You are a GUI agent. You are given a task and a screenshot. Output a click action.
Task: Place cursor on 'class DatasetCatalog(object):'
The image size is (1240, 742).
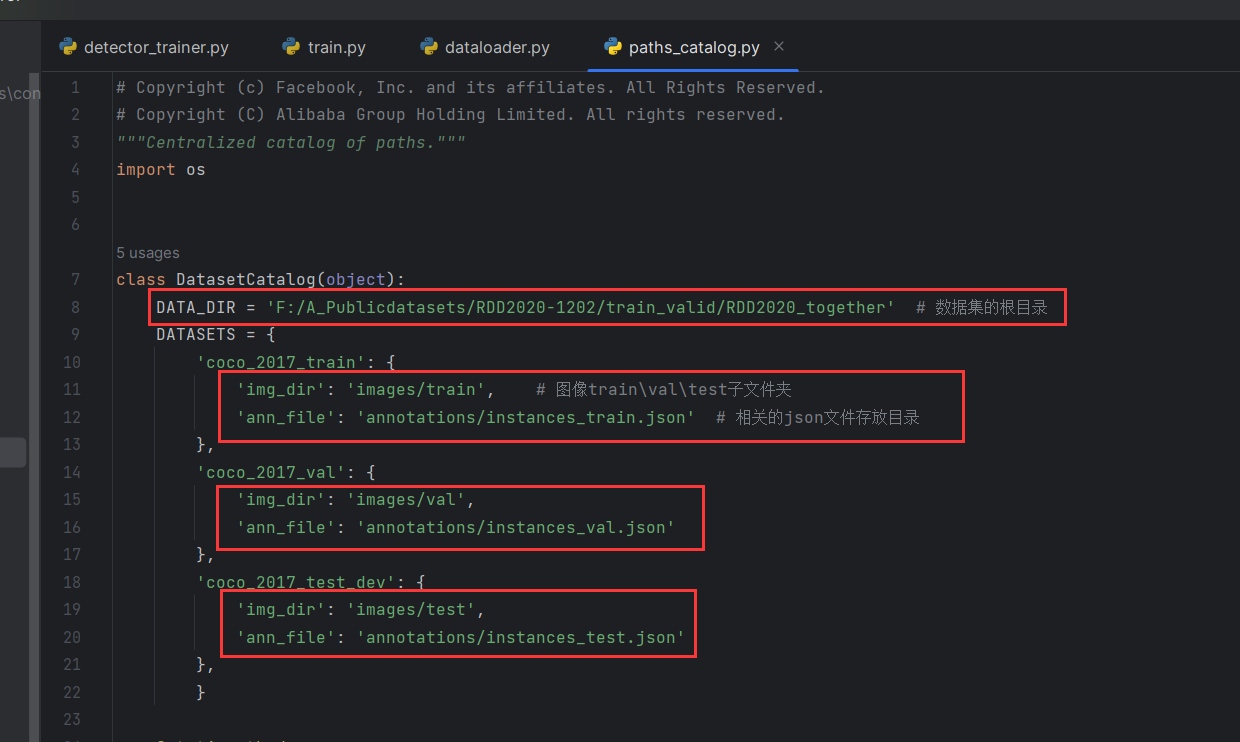pyautogui.click(x=260, y=279)
